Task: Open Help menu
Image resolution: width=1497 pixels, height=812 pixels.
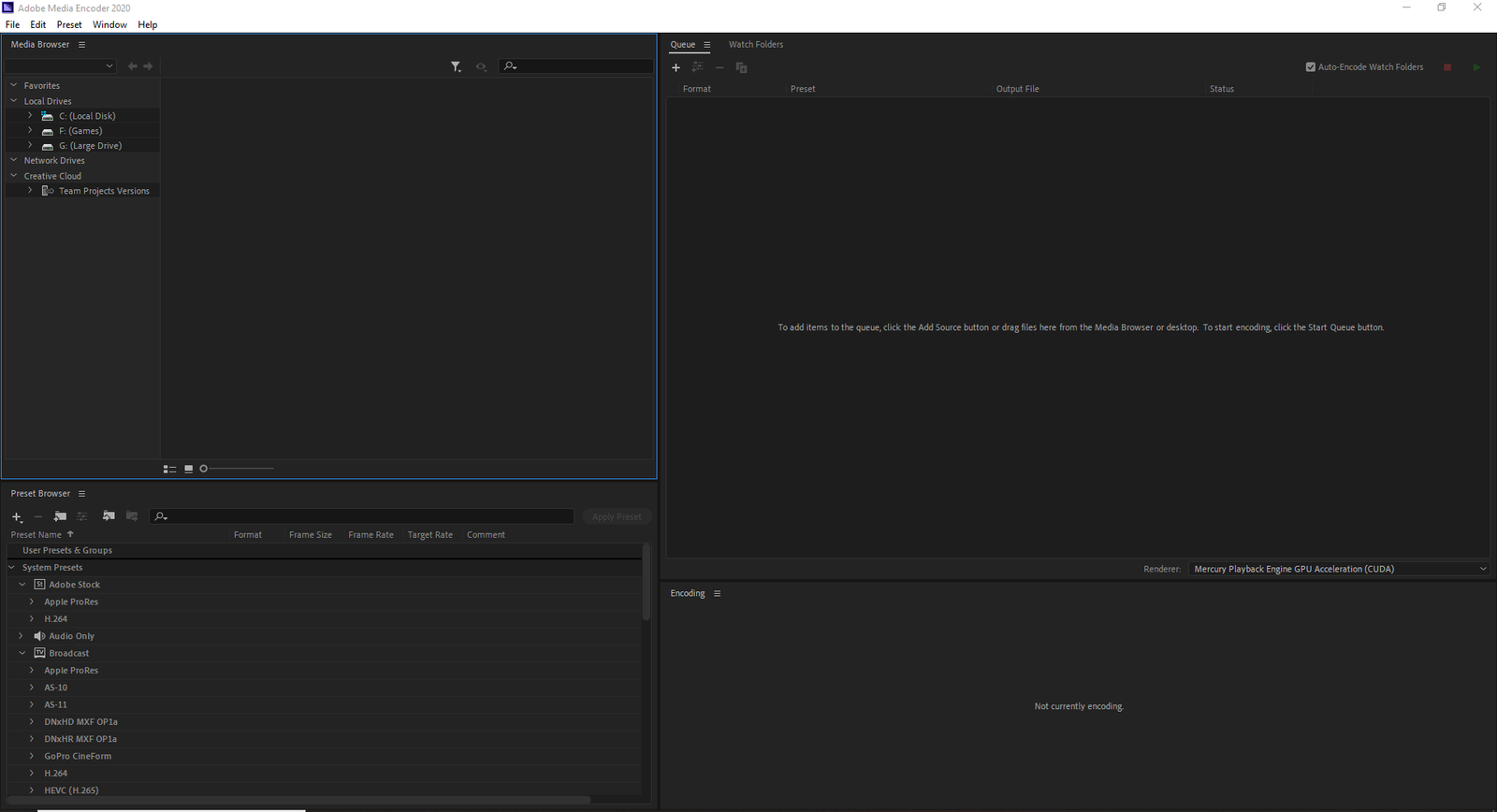Action: click(148, 24)
